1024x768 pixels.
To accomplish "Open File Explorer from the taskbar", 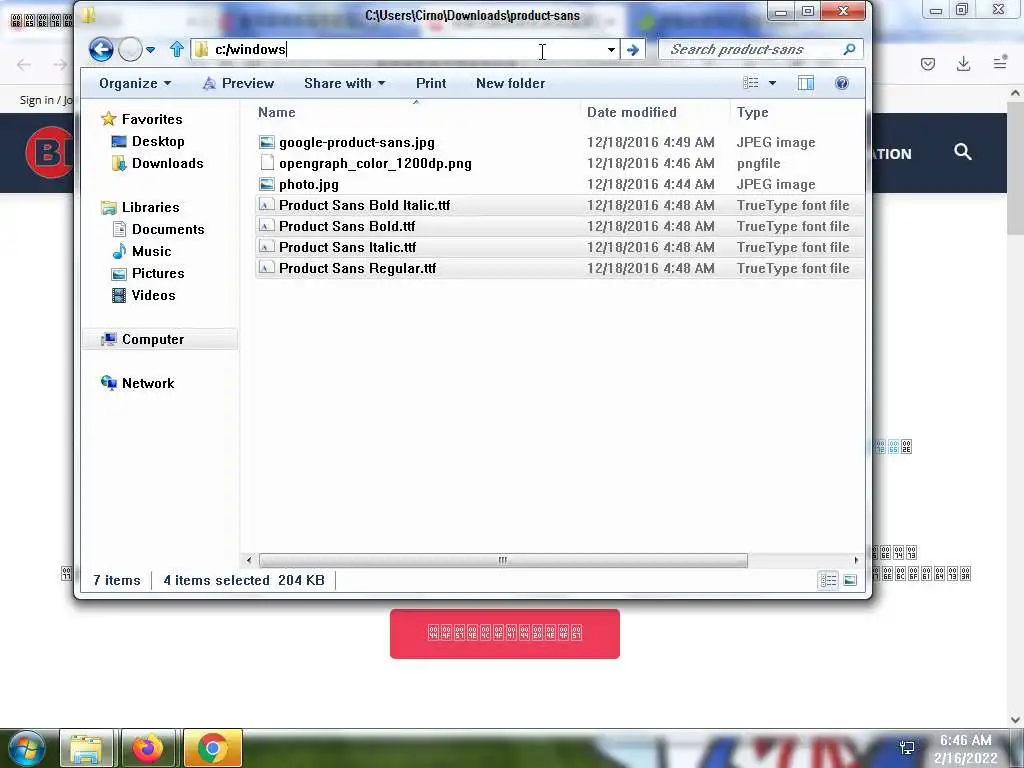I will (88, 749).
